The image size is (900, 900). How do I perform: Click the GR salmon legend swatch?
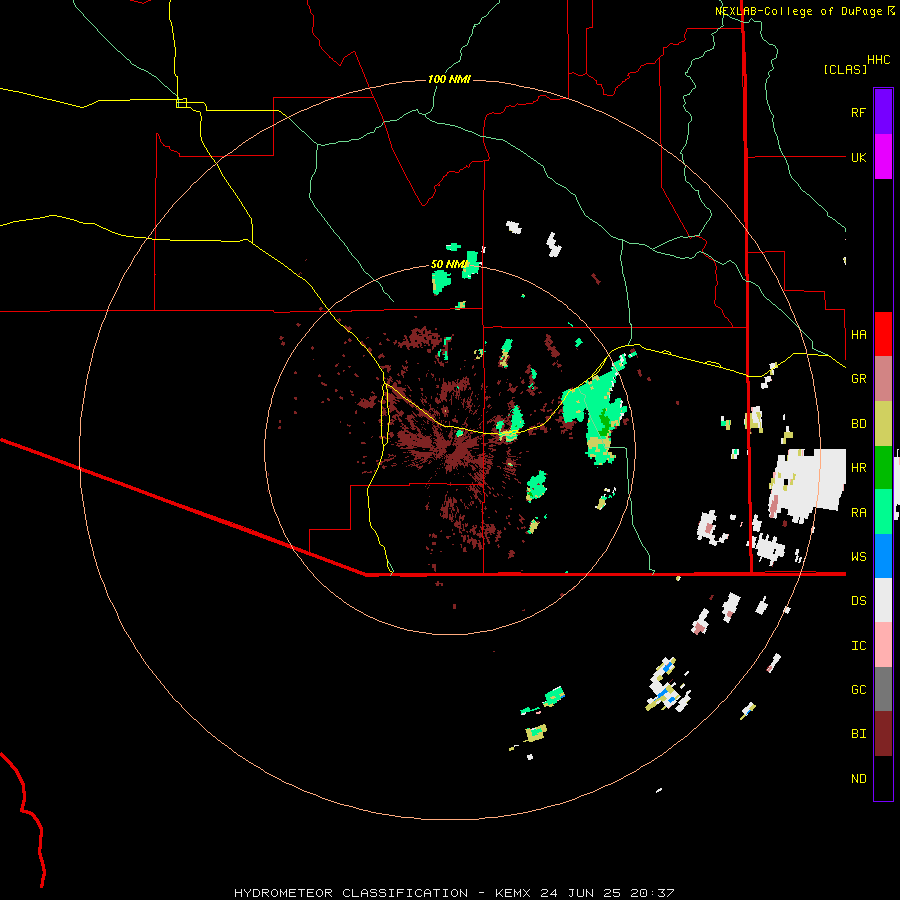click(883, 379)
